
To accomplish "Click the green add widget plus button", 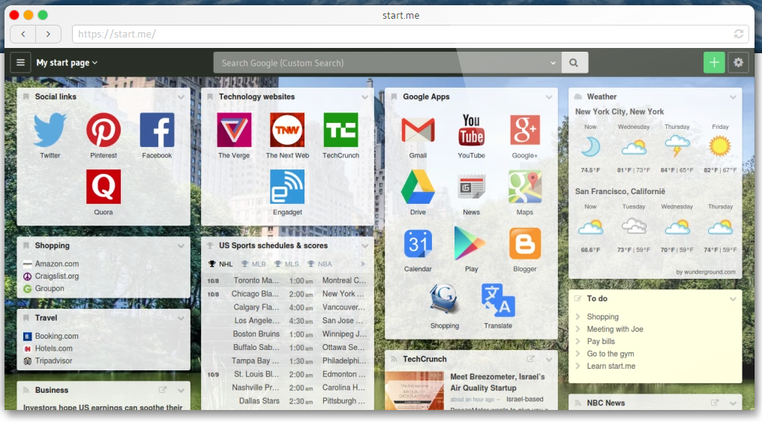I will point(714,63).
